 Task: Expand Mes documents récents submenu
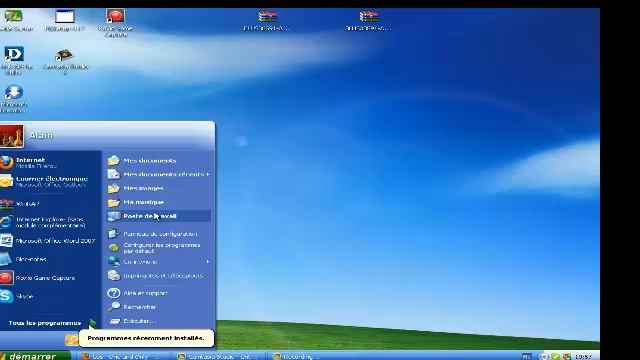tap(158, 174)
